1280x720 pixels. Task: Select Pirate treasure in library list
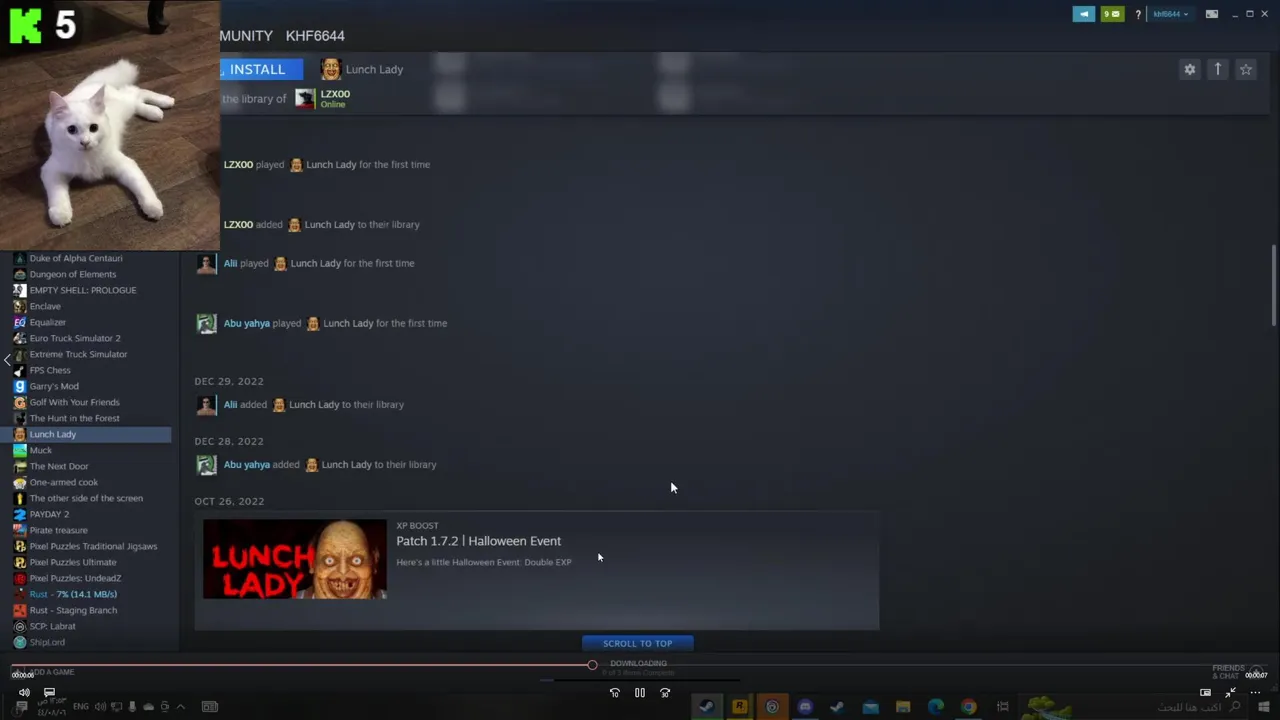[58, 530]
